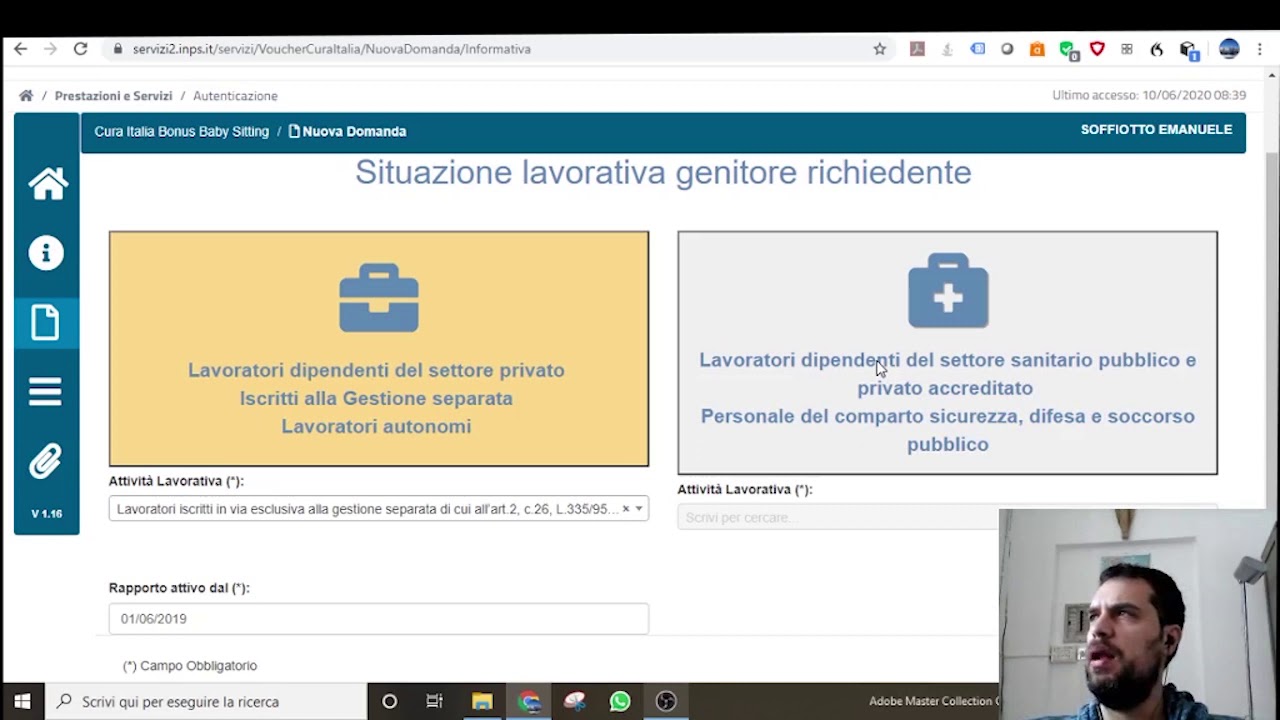Click the browser back arrow
Image resolution: width=1280 pixels, height=720 pixels.
click(20, 49)
